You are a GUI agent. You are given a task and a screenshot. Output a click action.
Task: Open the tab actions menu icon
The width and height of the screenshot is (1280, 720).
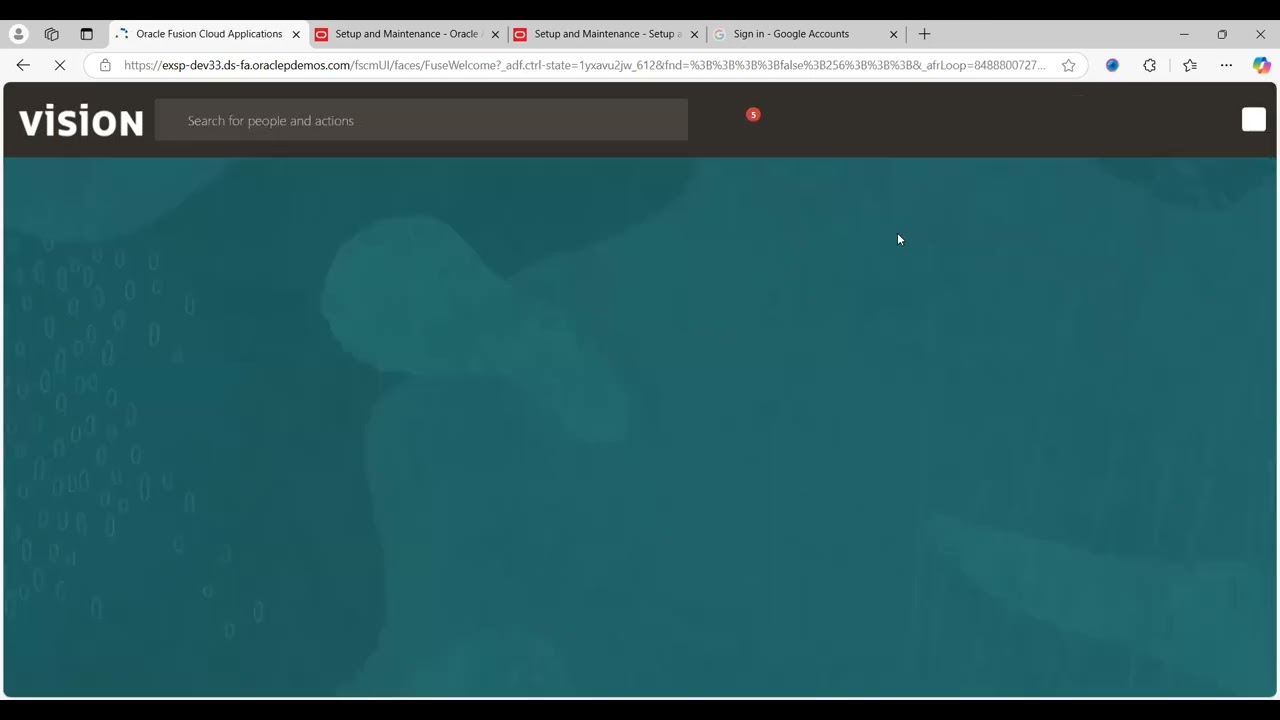click(x=86, y=34)
